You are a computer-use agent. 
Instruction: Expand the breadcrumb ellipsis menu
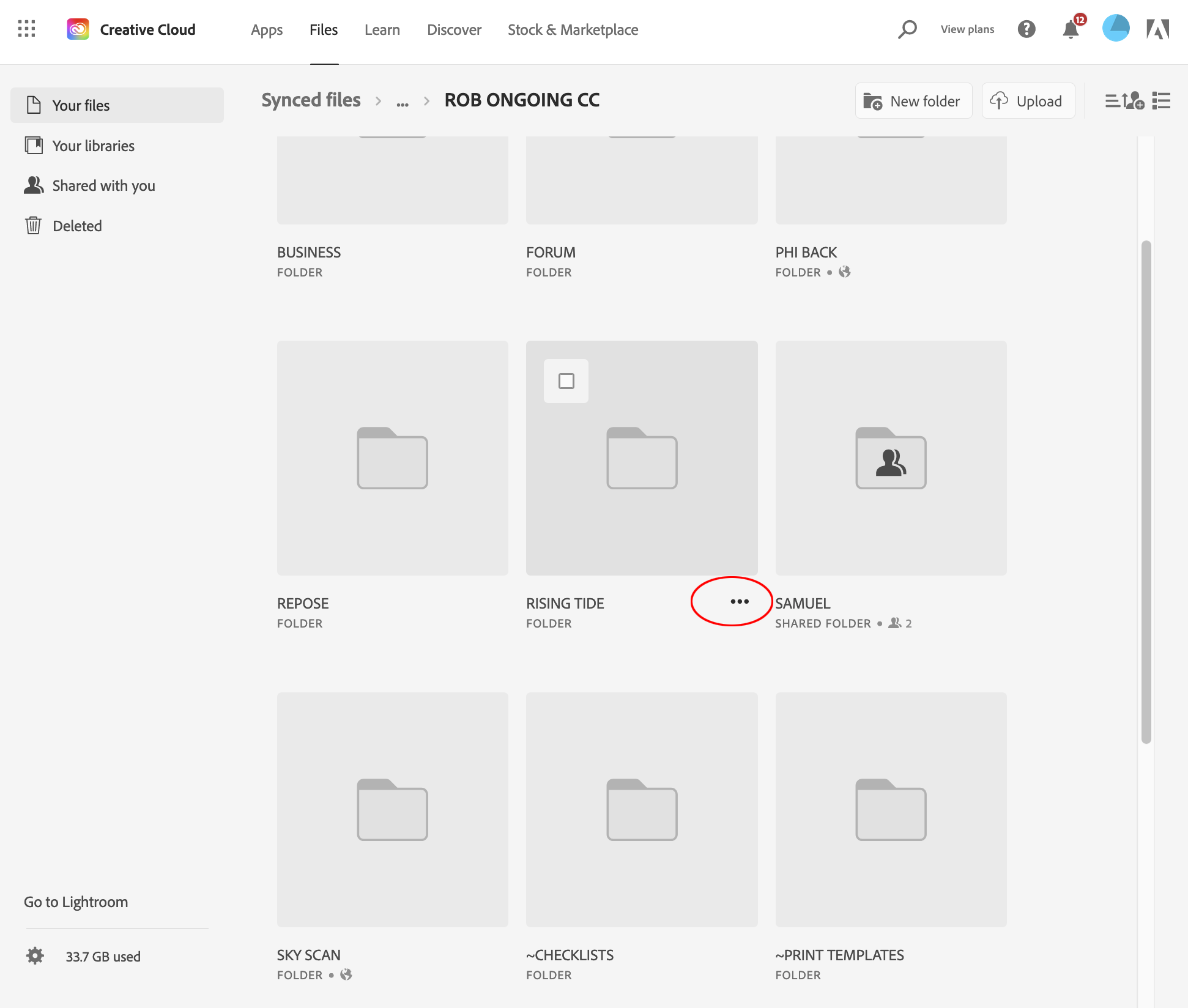tap(402, 101)
